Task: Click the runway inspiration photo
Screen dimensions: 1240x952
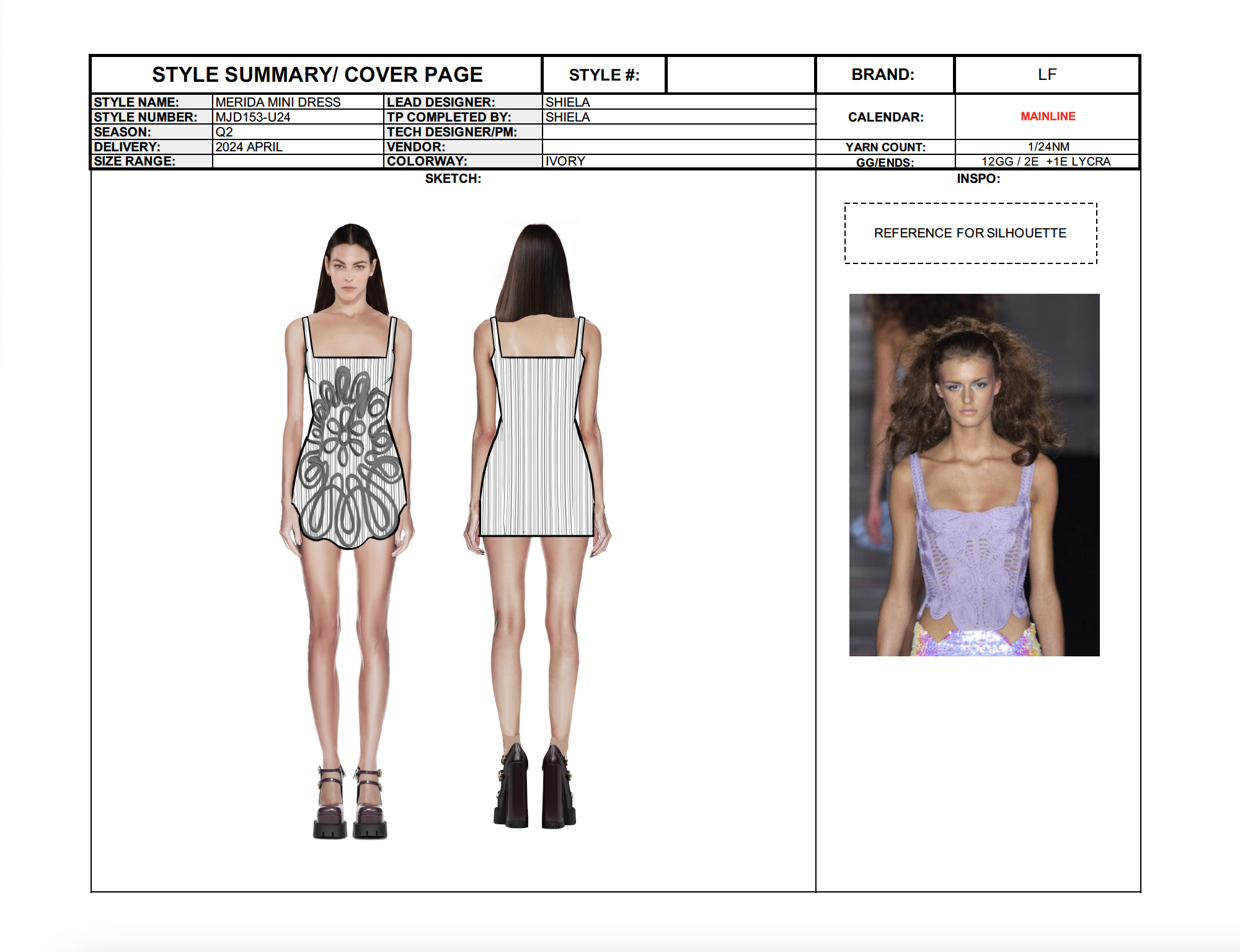Action: click(x=974, y=475)
